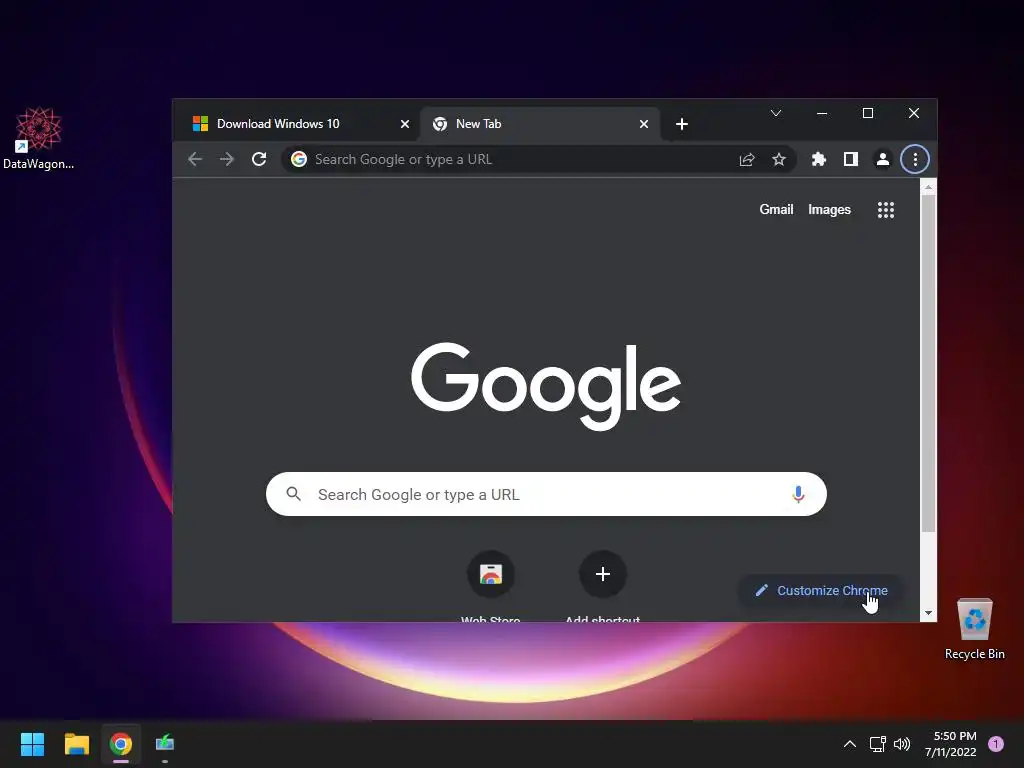Reload the current page
Screen dimensions: 1024x768
259,159
